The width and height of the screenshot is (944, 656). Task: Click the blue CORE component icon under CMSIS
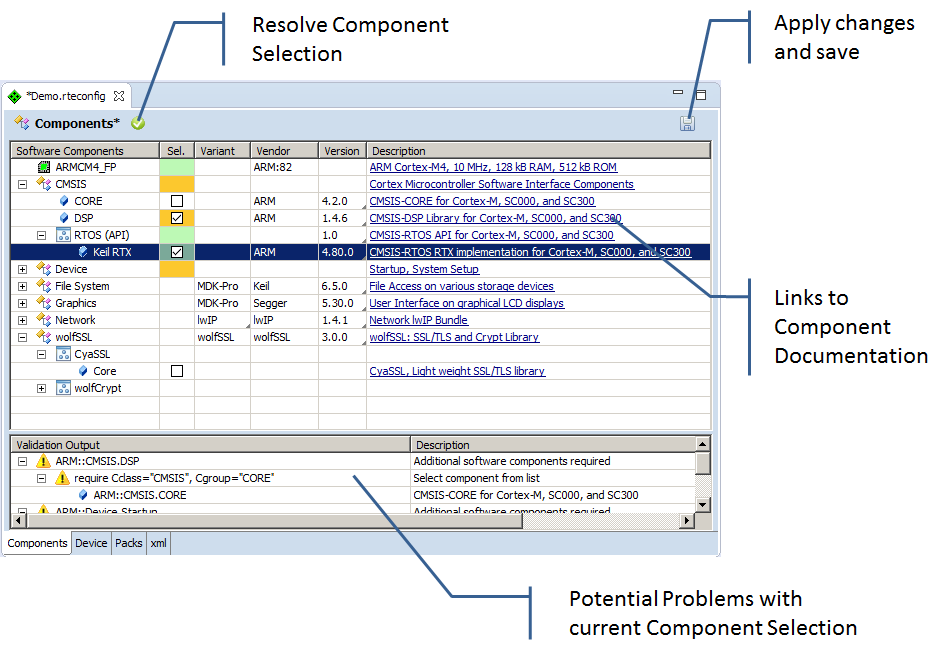pos(64,201)
